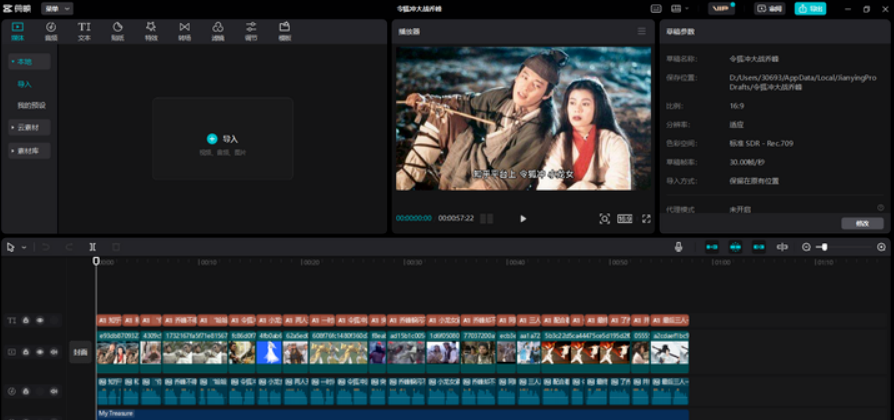Click the round plus 导入 import button
The height and width of the screenshot is (420, 894).
212,139
